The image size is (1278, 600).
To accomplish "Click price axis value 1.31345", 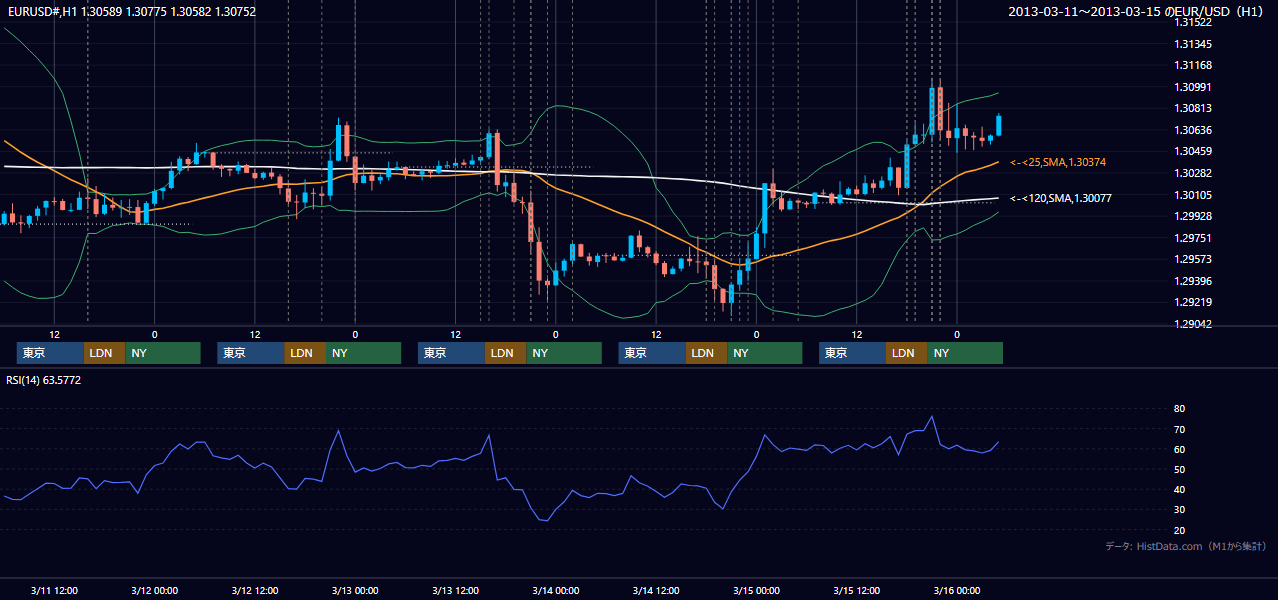I will [x=1194, y=44].
